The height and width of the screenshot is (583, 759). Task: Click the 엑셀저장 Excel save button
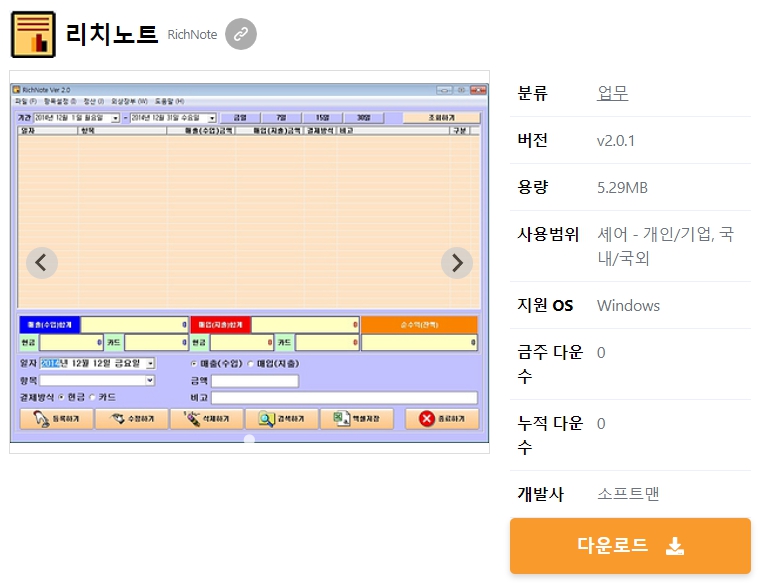pos(357,419)
